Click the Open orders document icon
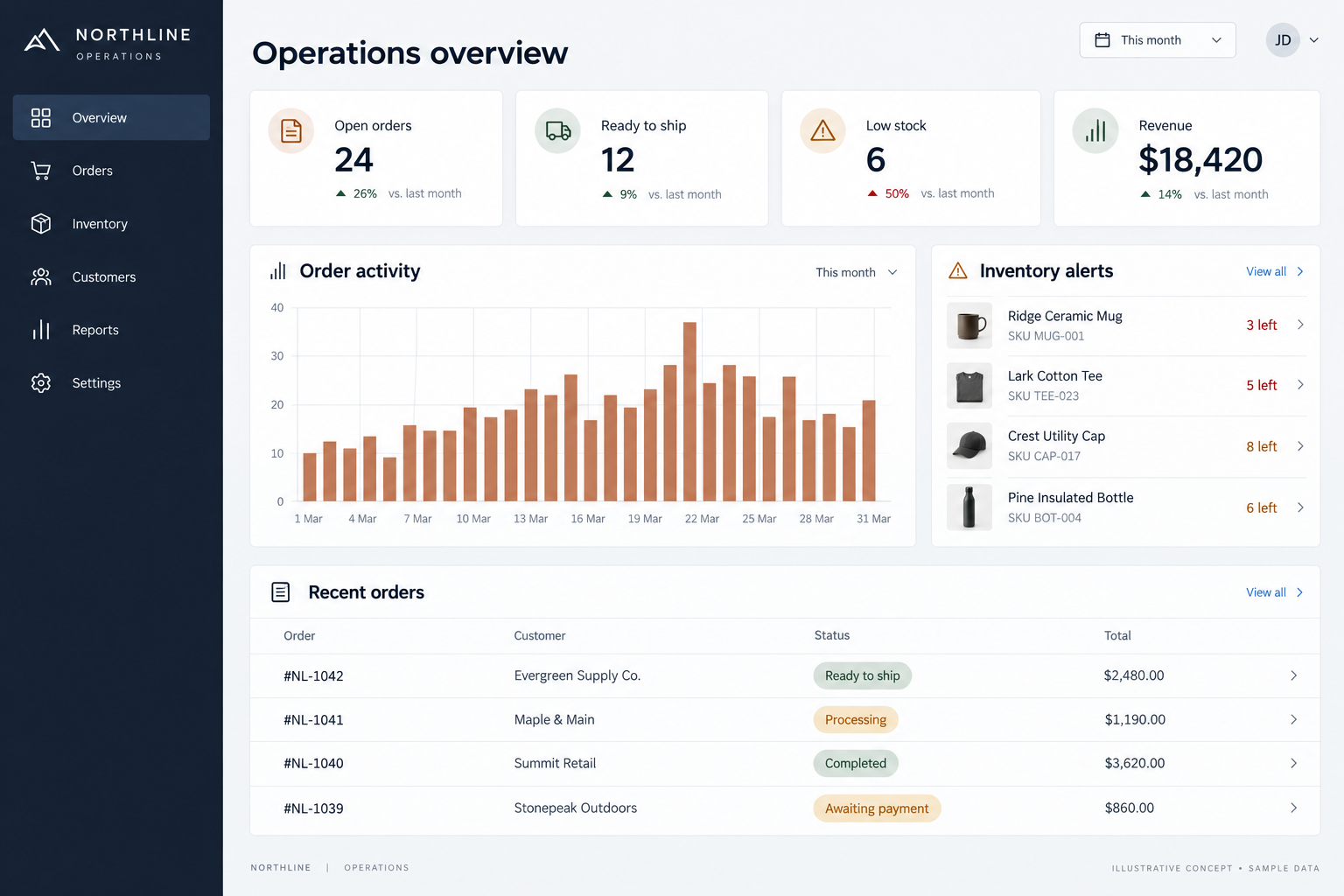 point(291,131)
